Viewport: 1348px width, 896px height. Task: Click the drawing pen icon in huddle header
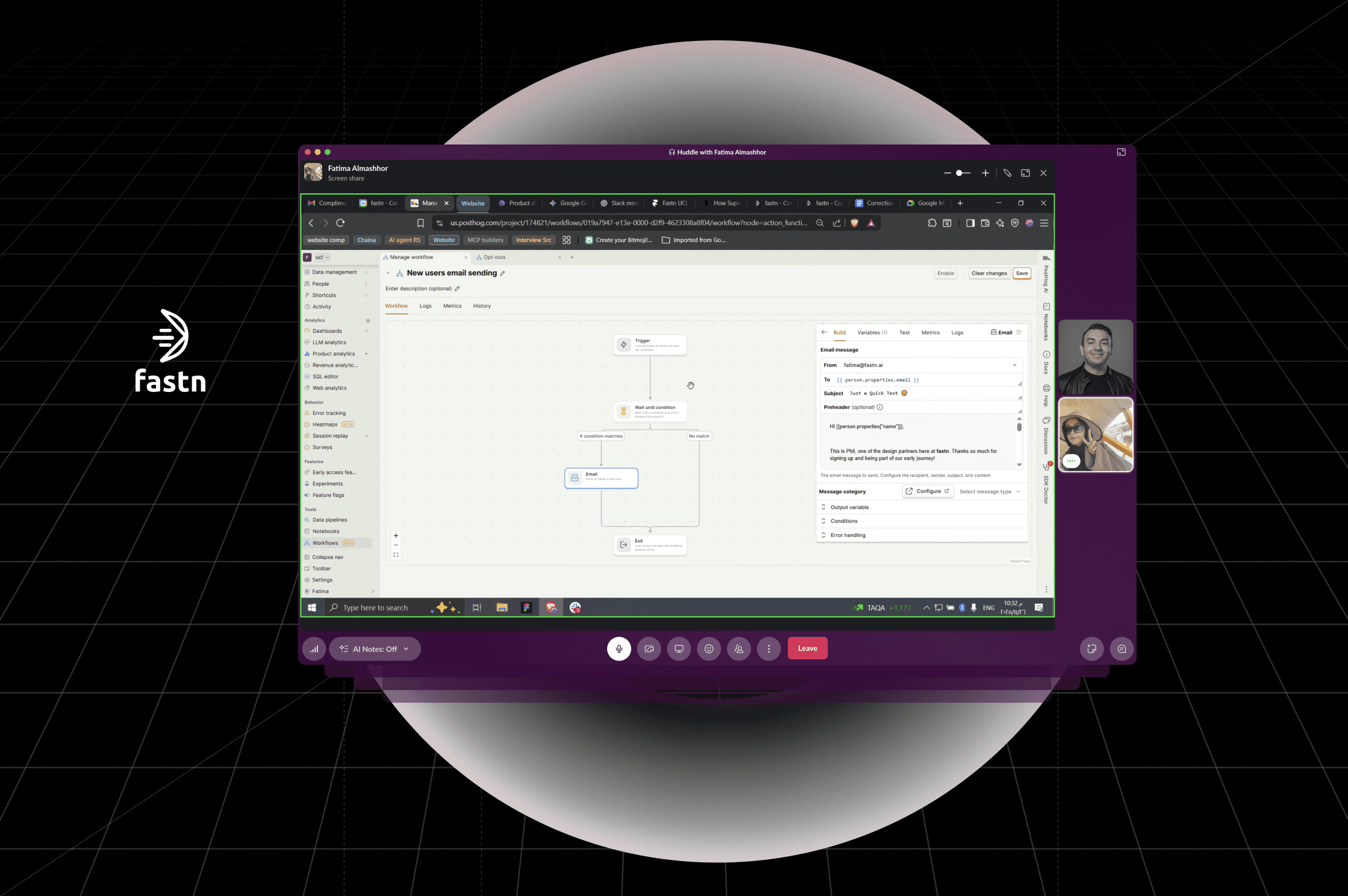(1007, 173)
